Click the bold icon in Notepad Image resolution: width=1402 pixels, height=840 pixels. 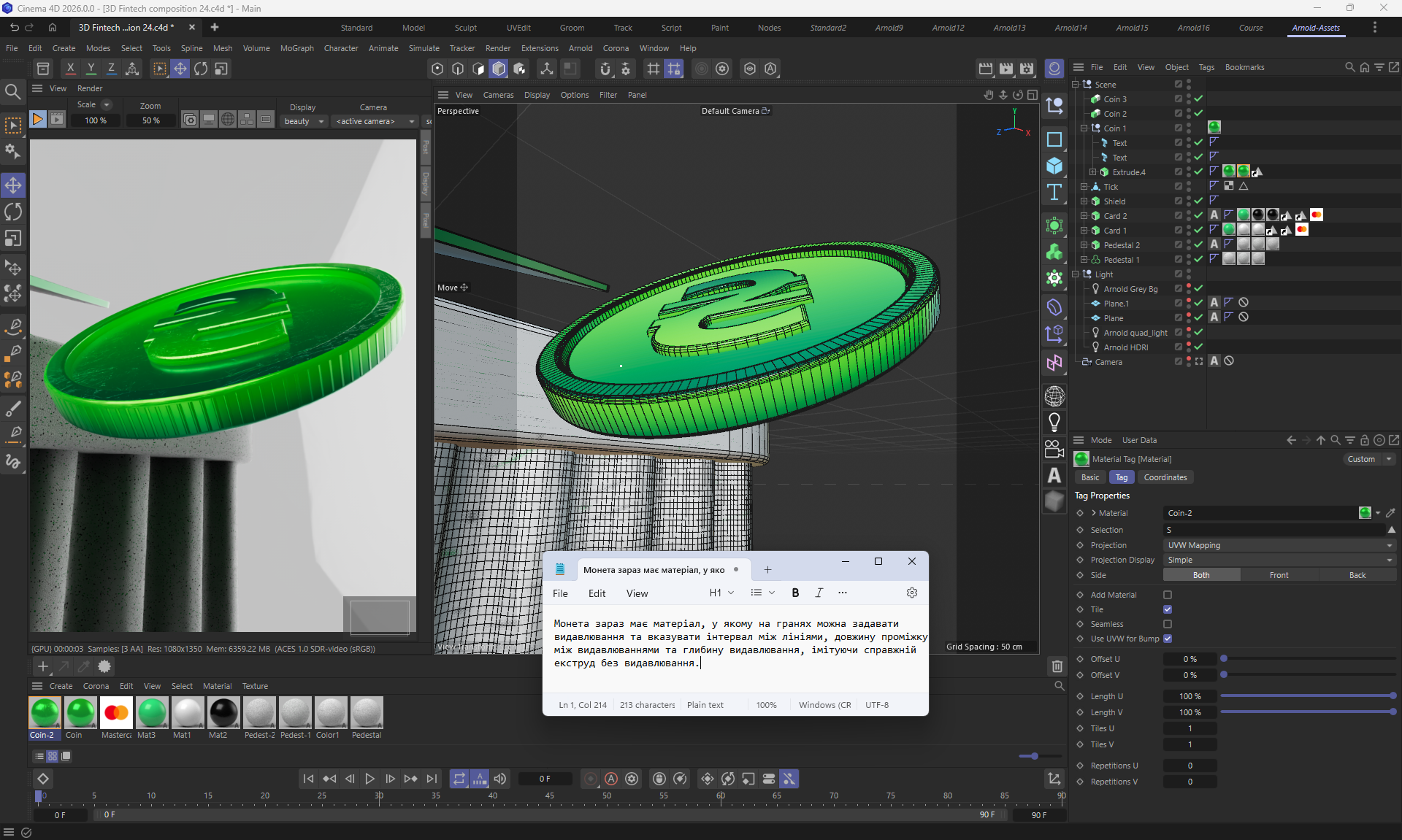tap(795, 593)
